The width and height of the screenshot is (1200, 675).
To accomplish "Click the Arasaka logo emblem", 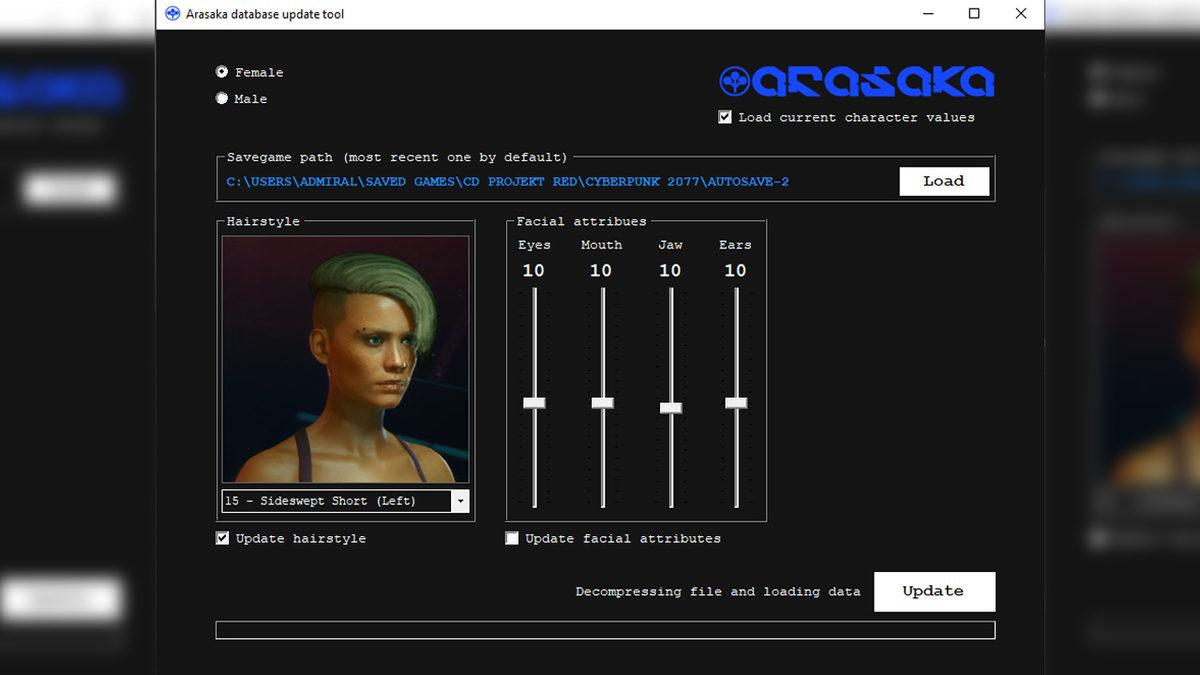I will pos(735,82).
